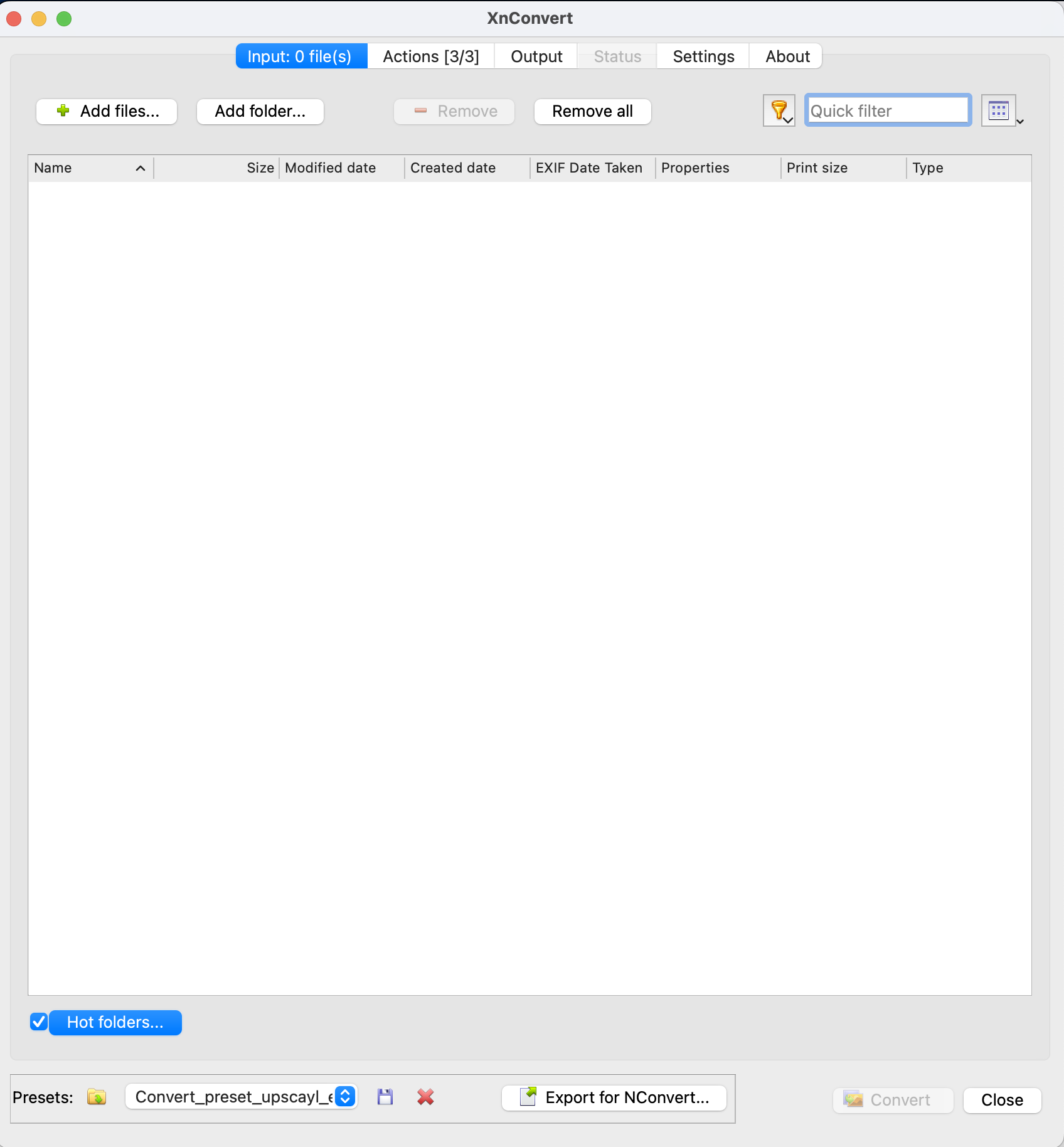Click the Remove all button
This screenshot has width=1064, height=1147.
(x=592, y=111)
